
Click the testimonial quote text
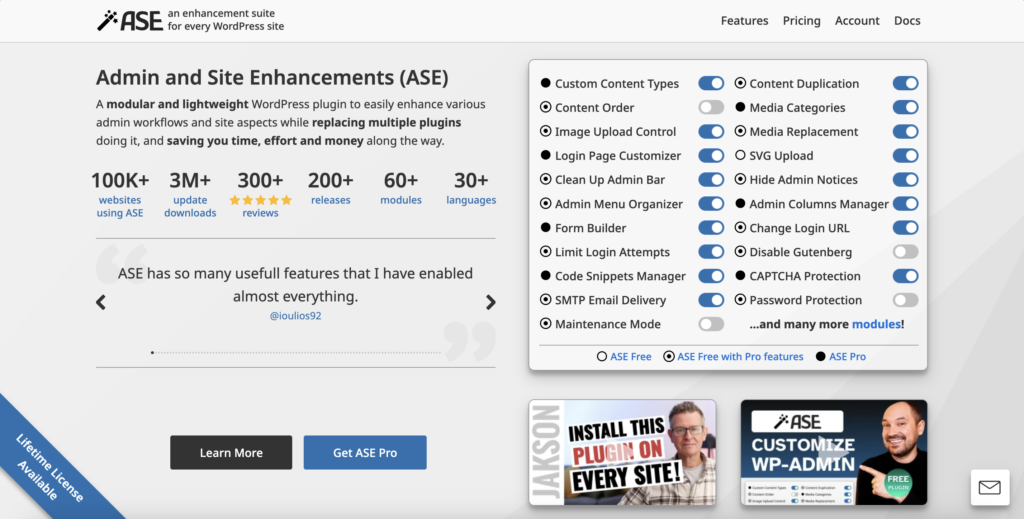(x=295, y=285)
